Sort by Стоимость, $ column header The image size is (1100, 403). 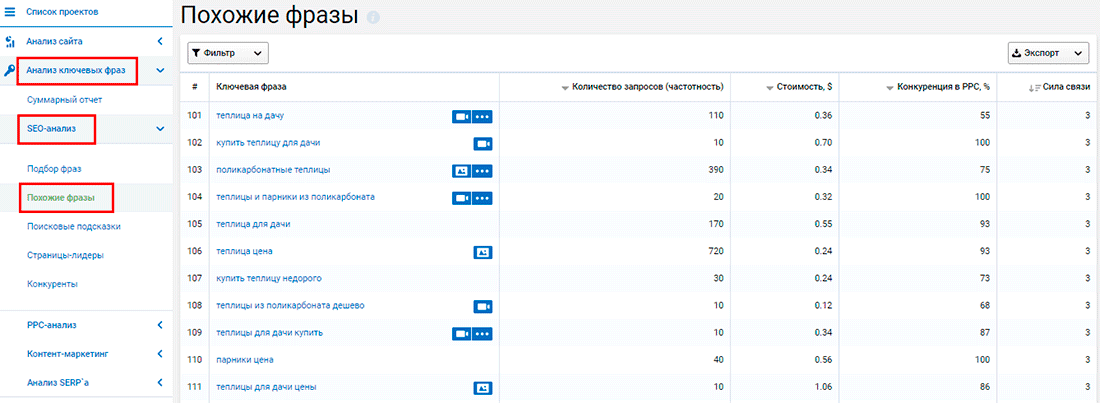coord(801,87)
